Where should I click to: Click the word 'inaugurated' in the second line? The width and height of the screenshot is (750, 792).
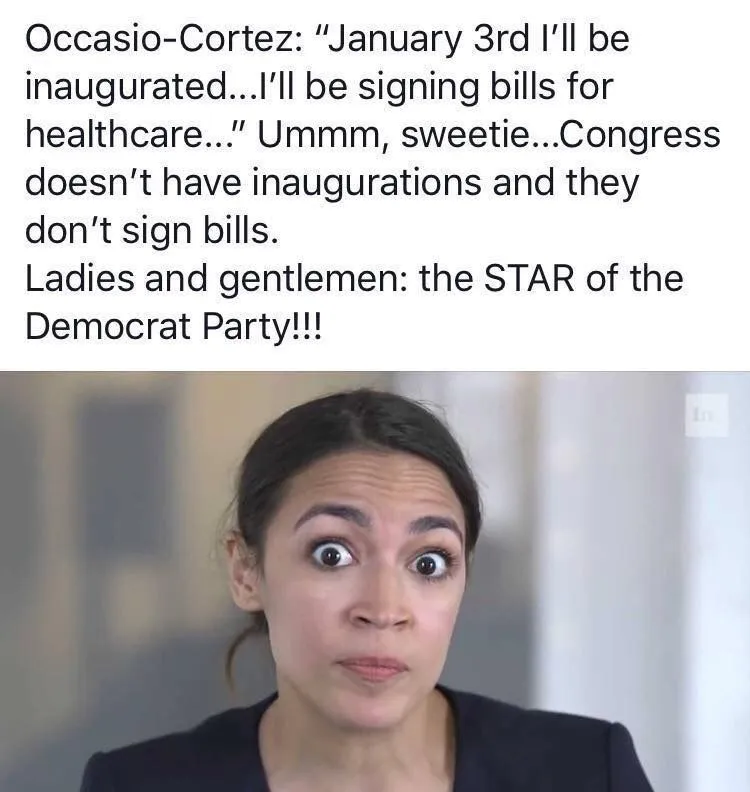coord(126,88)
